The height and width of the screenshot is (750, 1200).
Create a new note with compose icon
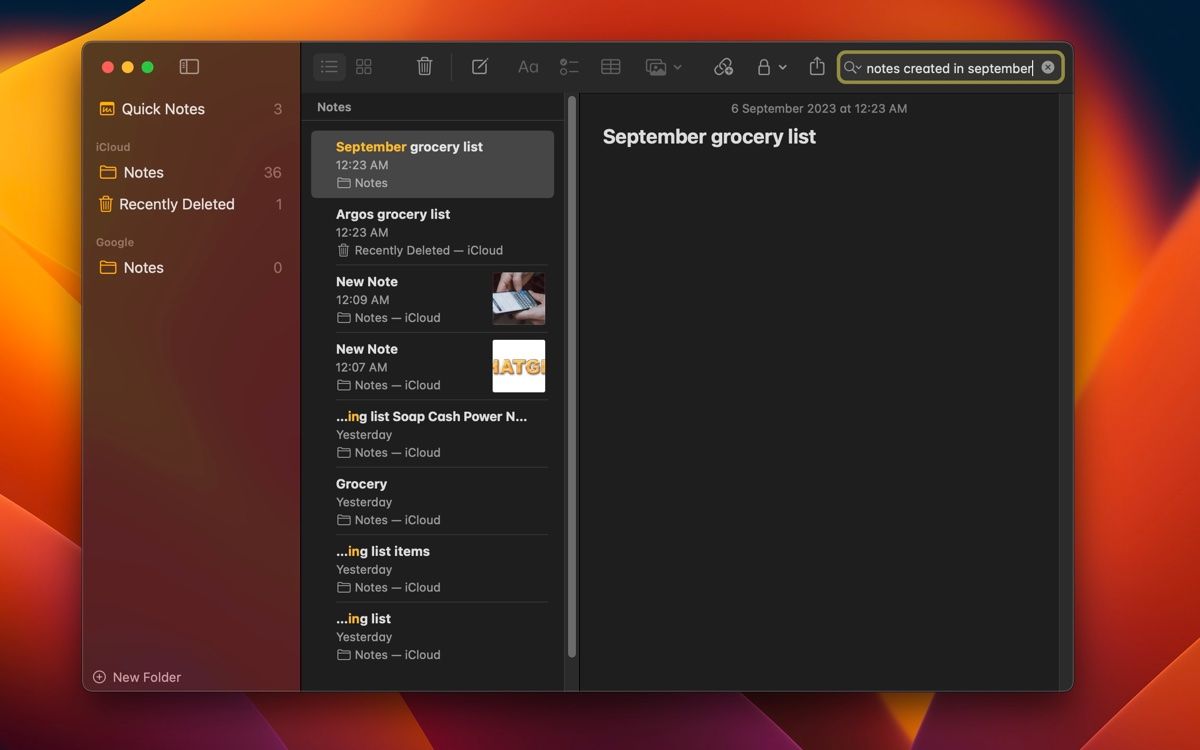click(480, 67)
